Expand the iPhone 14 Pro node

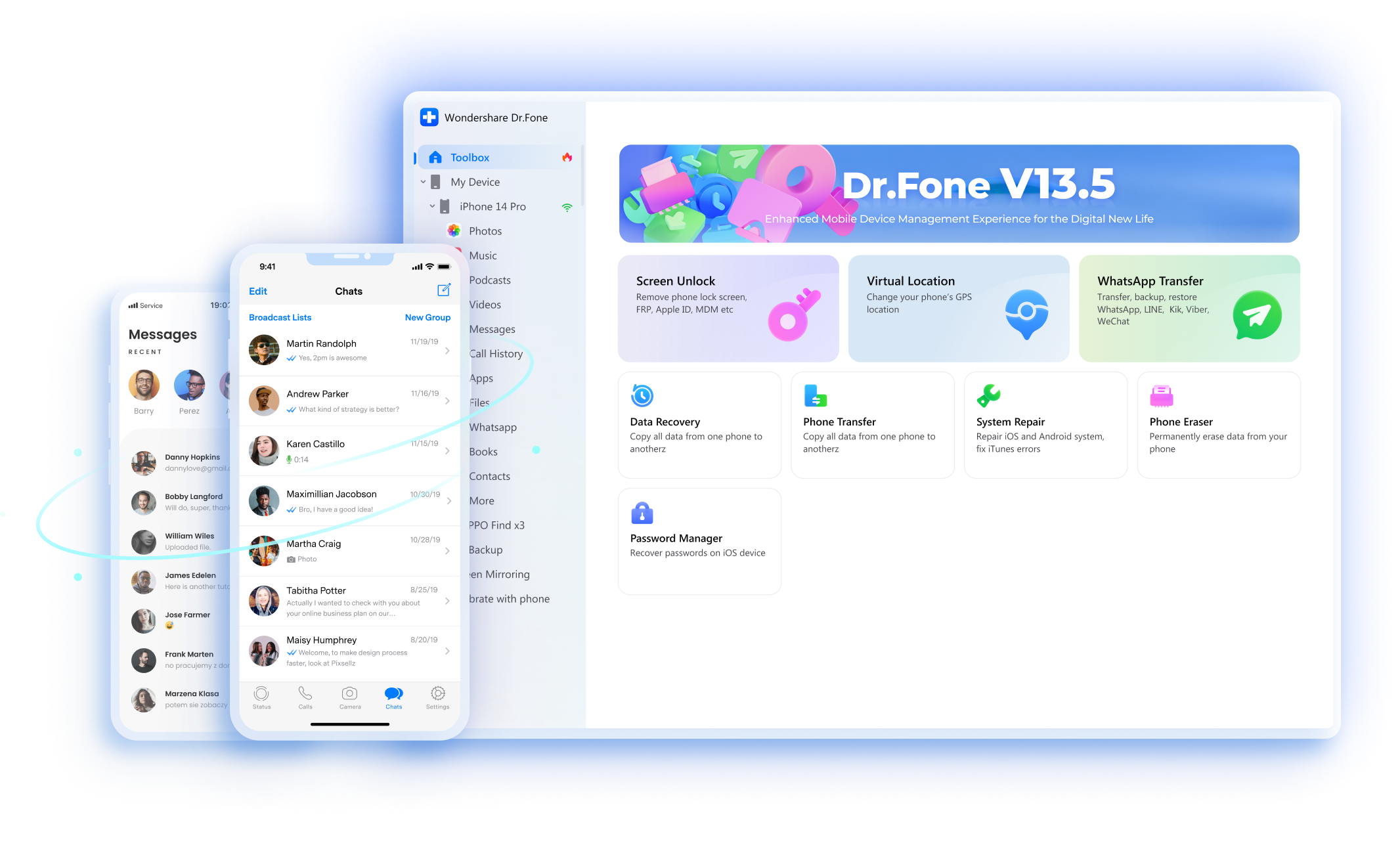coord(433,205)
